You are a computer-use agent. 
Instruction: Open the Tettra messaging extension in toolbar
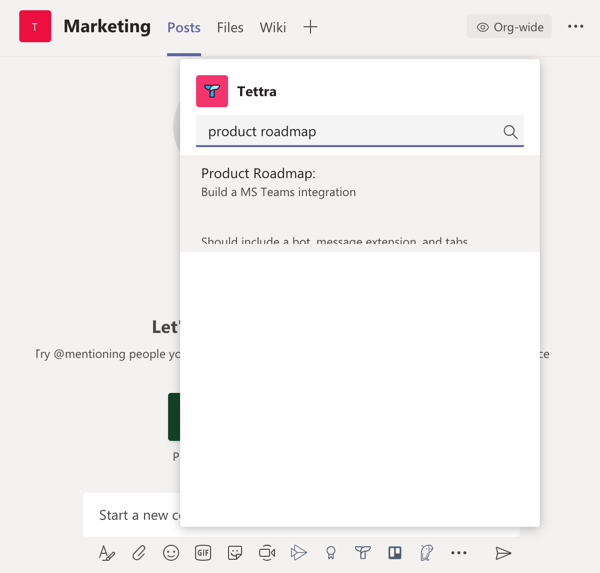[363, 553]
